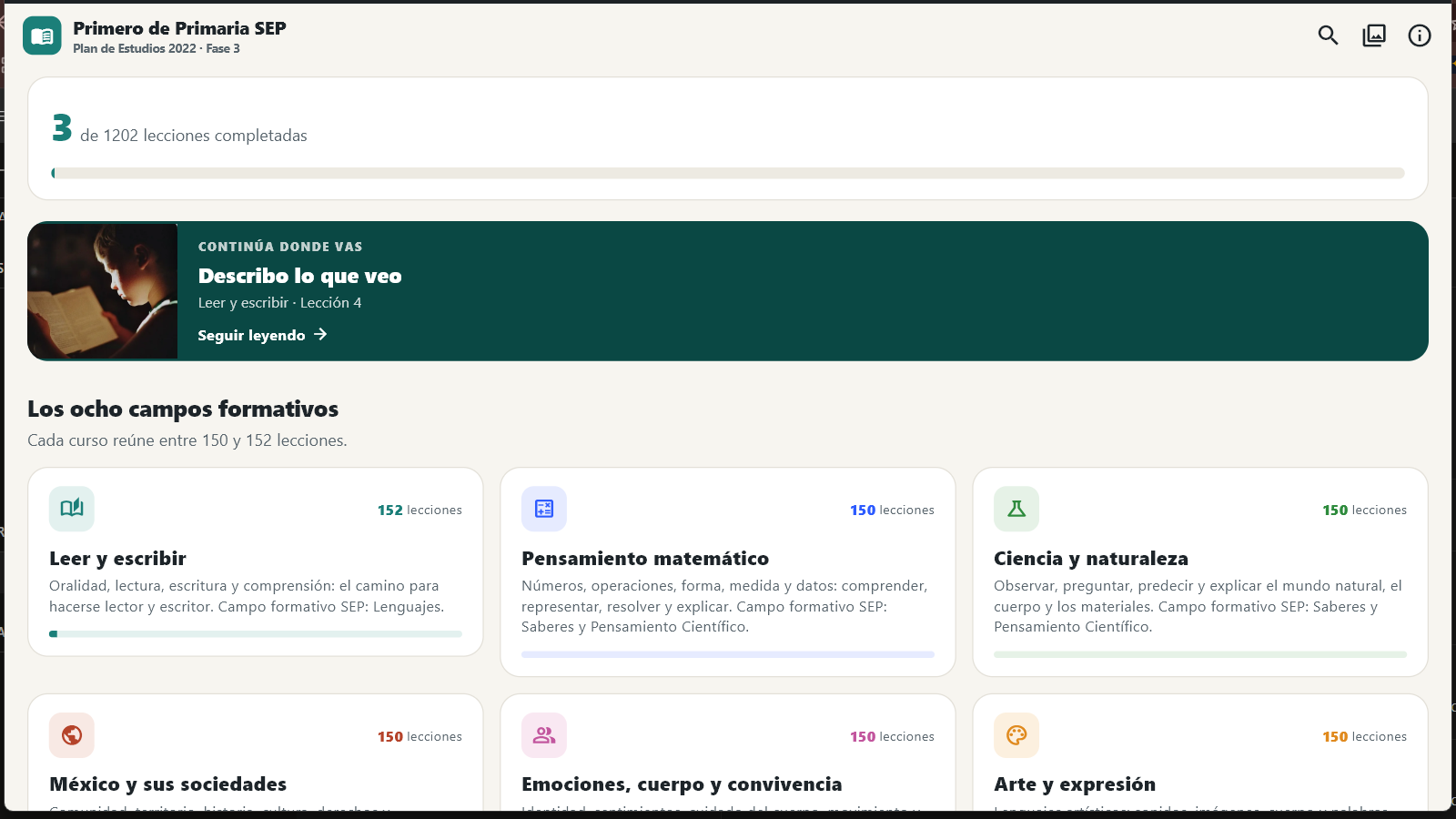
Task: Click the 150 lecciones count on Arte y expresión
Action: [x=1364, y=737]
